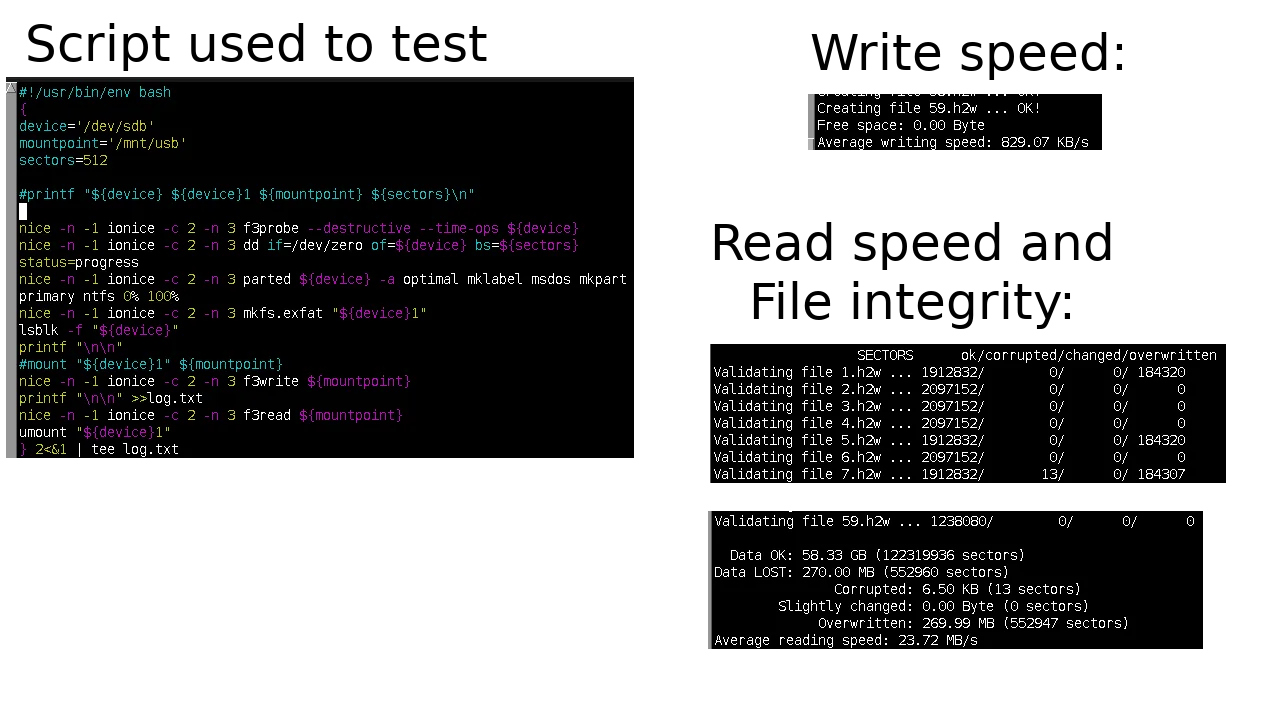
Task: Select the commented "#mount" line
Action: (x=151, y=364)
